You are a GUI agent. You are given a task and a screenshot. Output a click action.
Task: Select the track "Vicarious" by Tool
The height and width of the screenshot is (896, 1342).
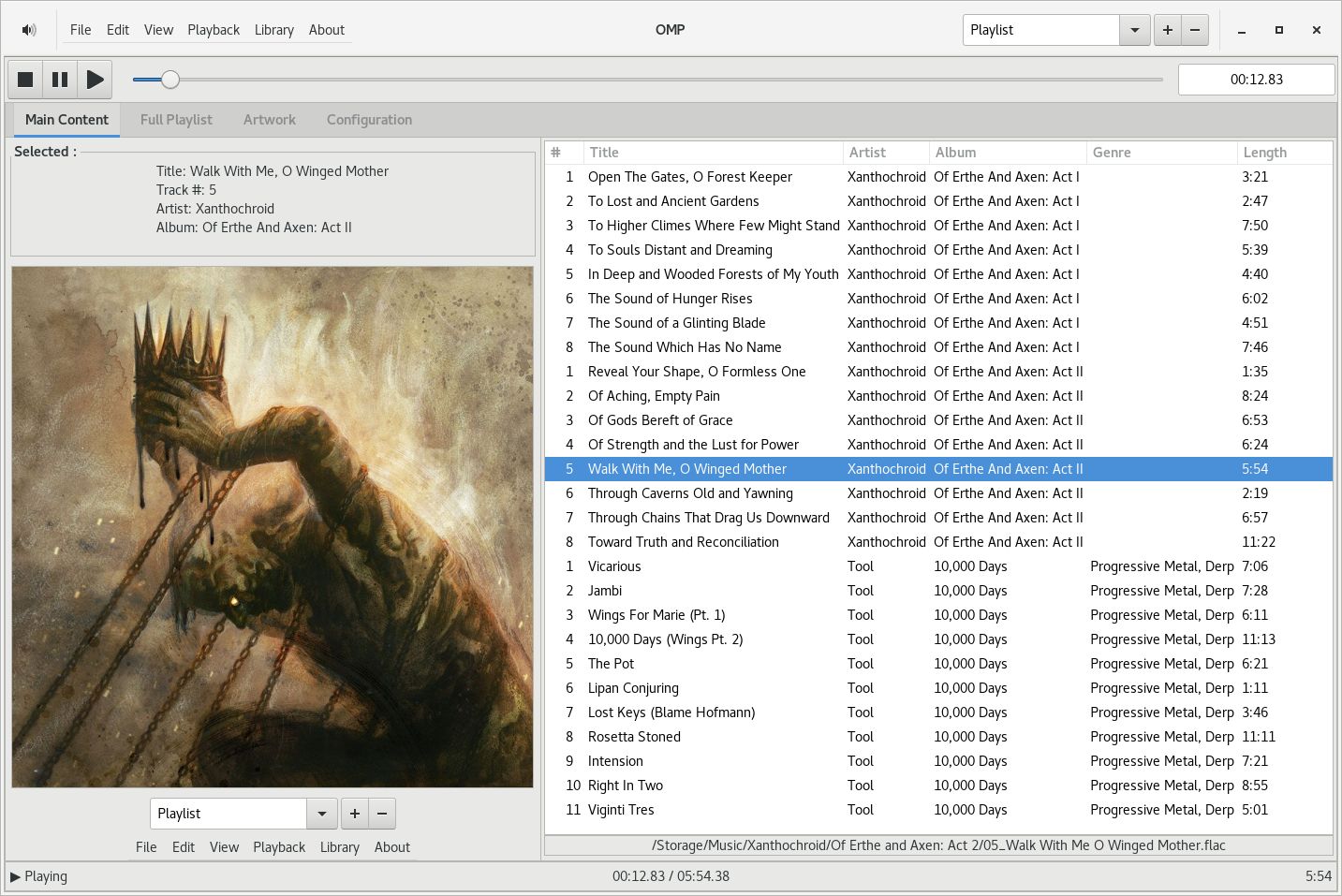(938, 566)
